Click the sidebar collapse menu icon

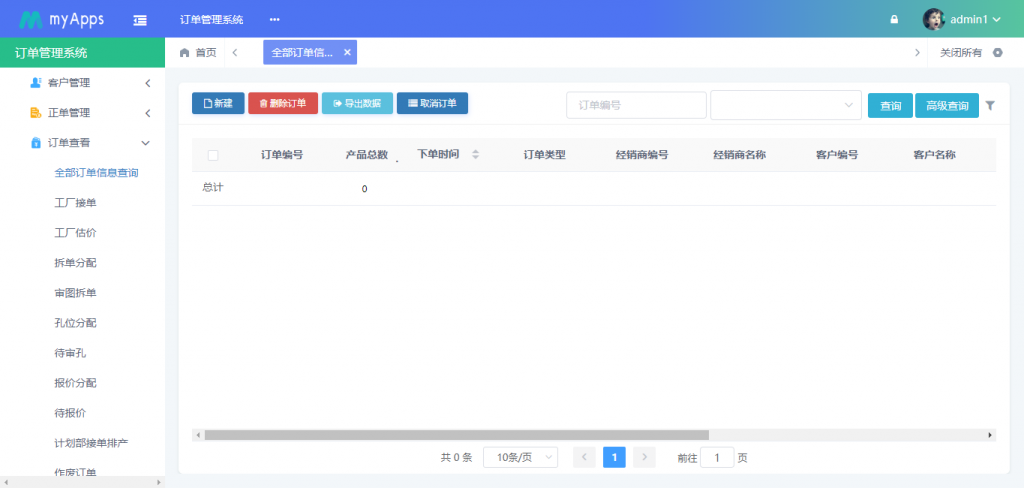[x=140, y=20]
